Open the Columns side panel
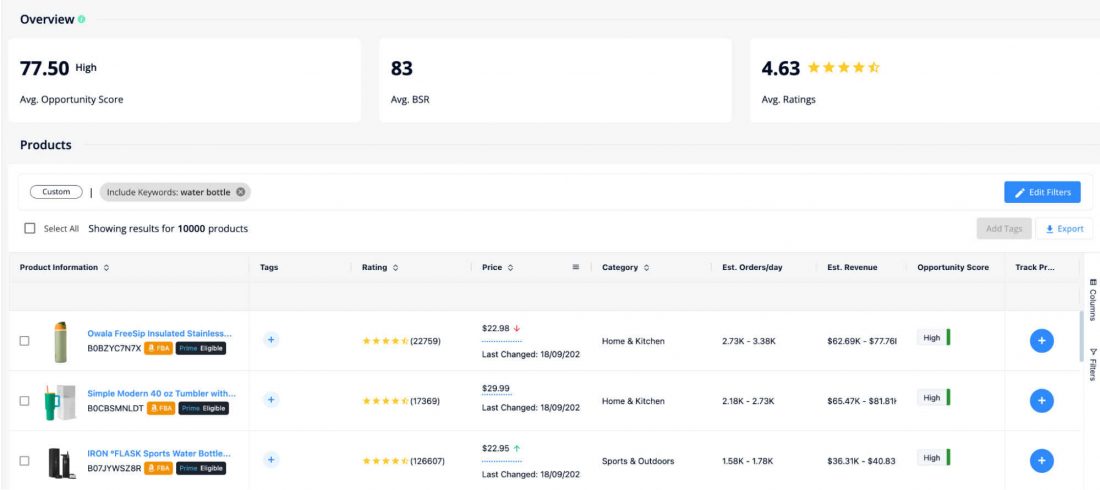Image resolution: width=1100 pixels, height=490 pixels. coord(1092,300)
